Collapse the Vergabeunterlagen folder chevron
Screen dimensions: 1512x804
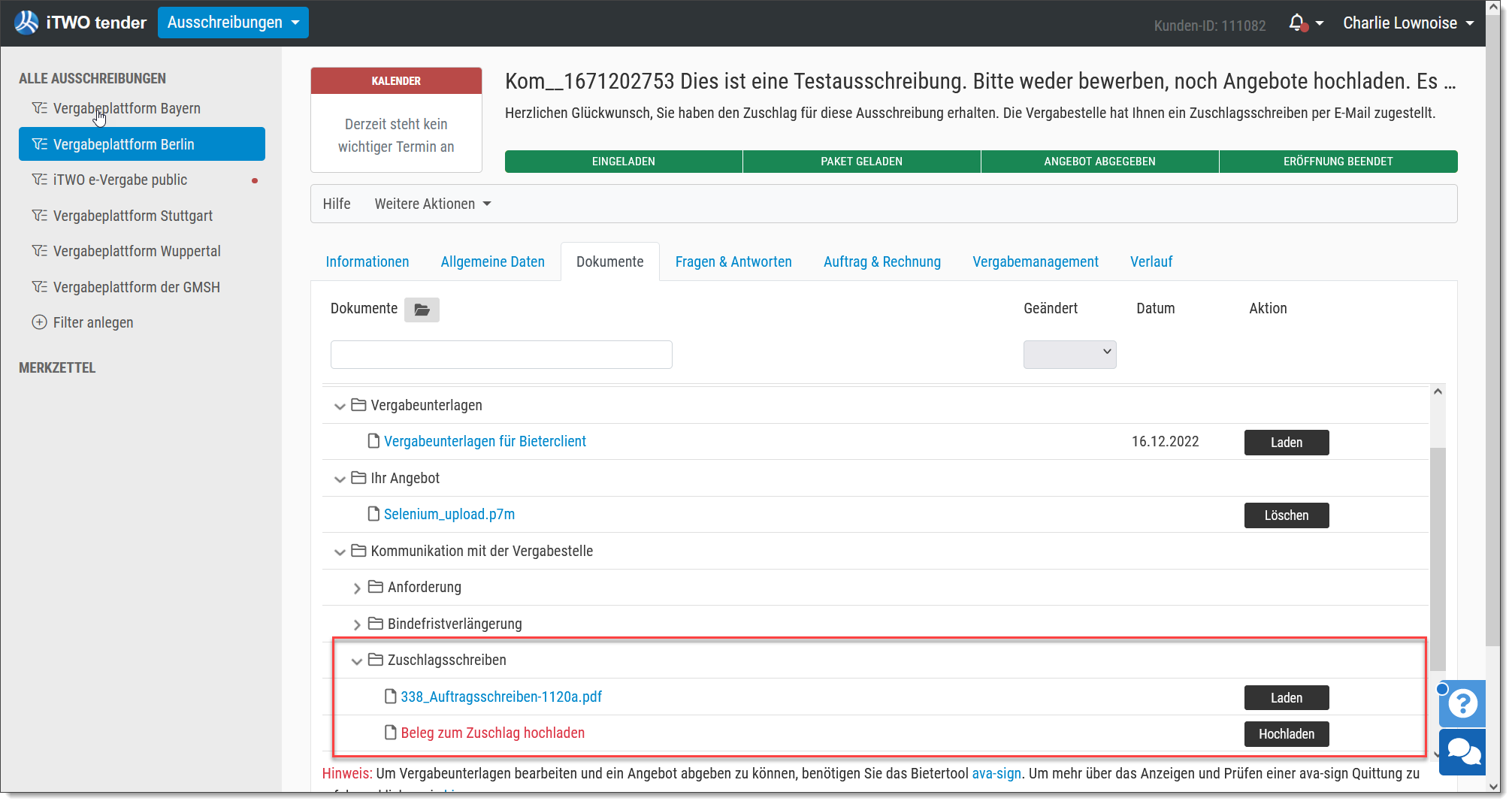[340, 406]
